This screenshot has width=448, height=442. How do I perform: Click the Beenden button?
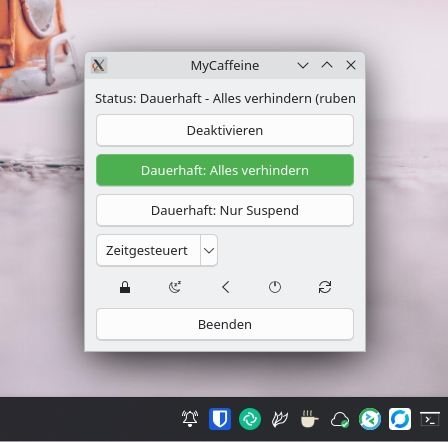click(225, 324)
